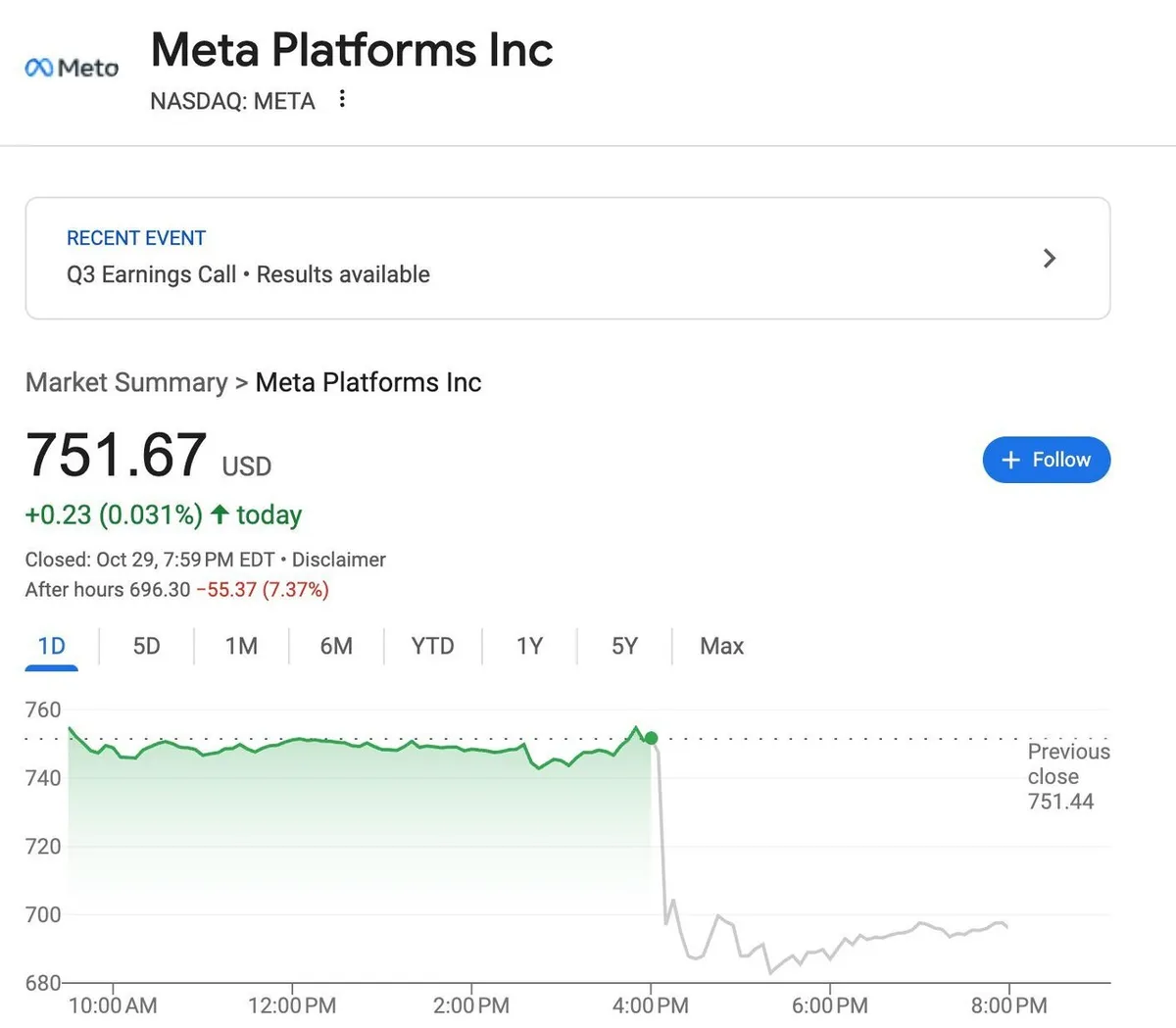
Task: Expand the Q3 Earnings Call chevron arrow
Action: point(1049,259)
